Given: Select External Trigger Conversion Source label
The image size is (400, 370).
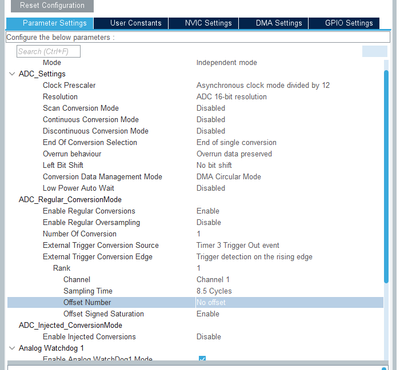Looking at the screenshot, I should click(x=101, y=245).
